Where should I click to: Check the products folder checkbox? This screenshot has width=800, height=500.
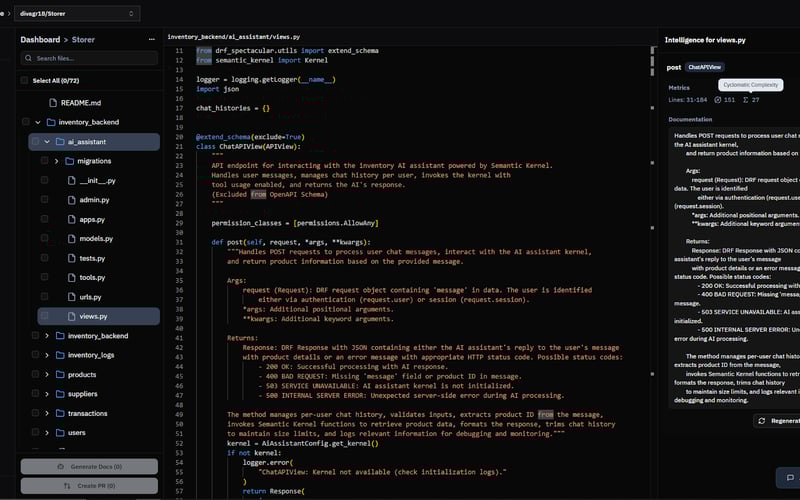35,374
